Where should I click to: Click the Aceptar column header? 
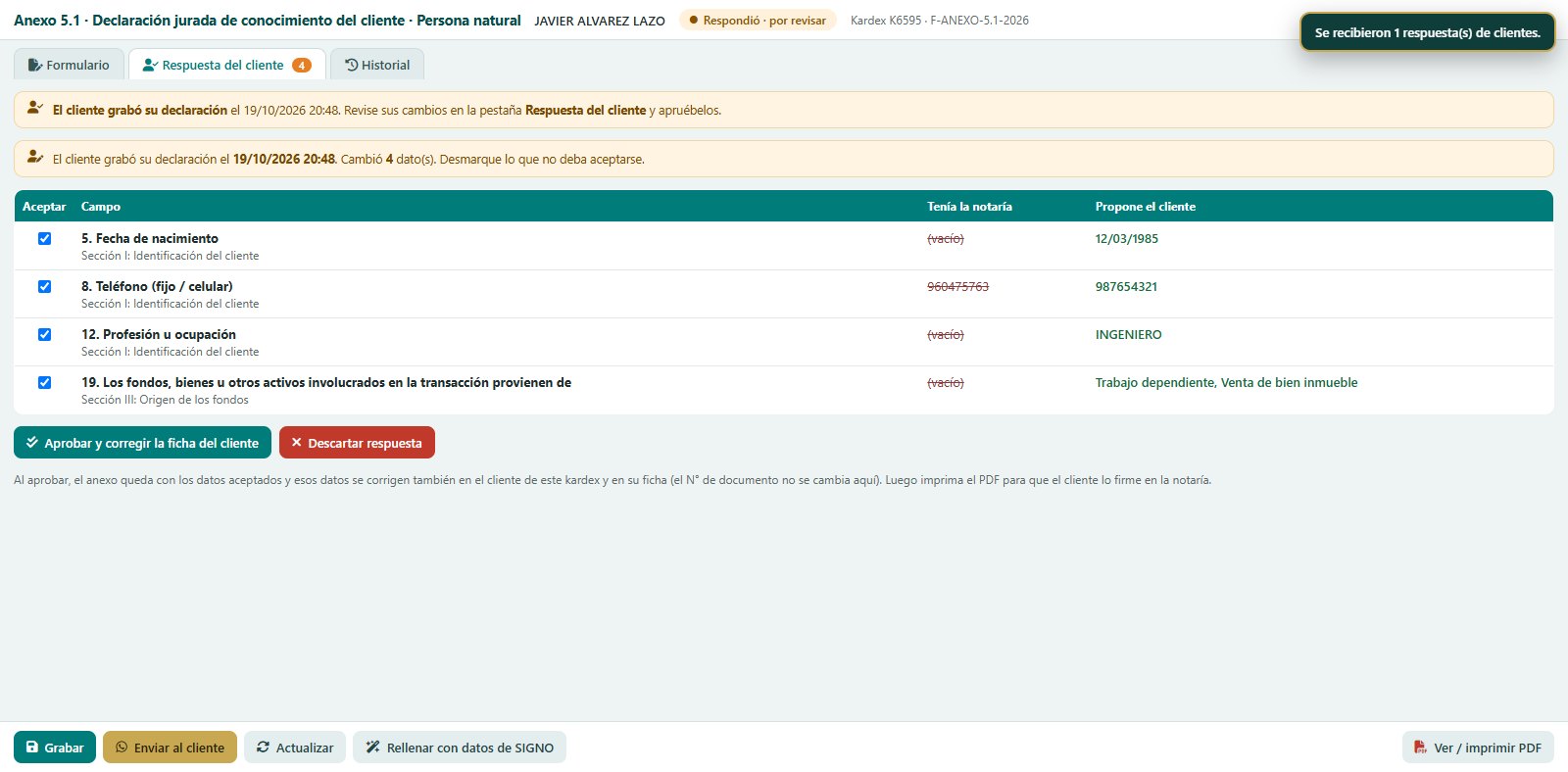(x=44, y=207)
